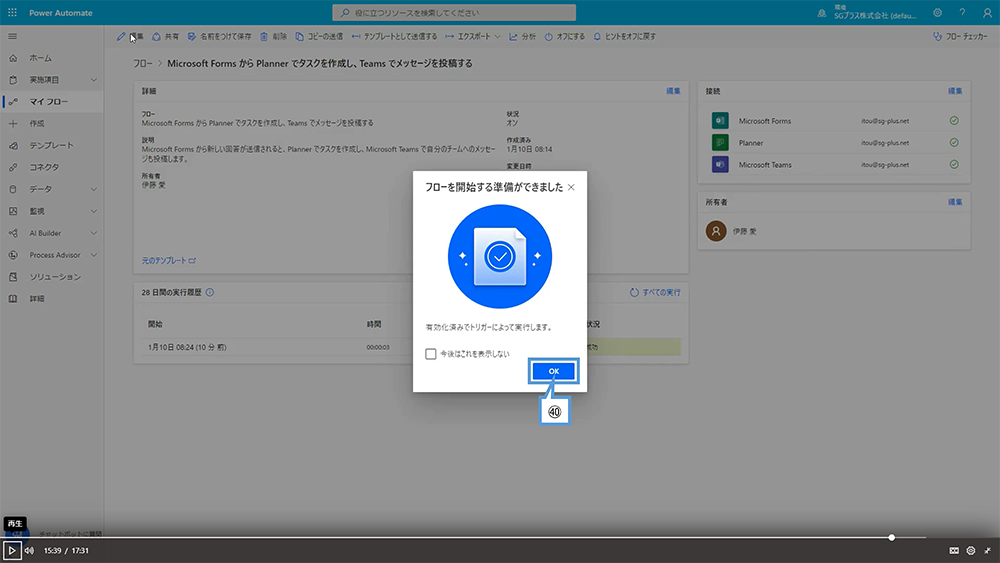Close the フローを開始する準備ができました dialog

pos(571,187)
